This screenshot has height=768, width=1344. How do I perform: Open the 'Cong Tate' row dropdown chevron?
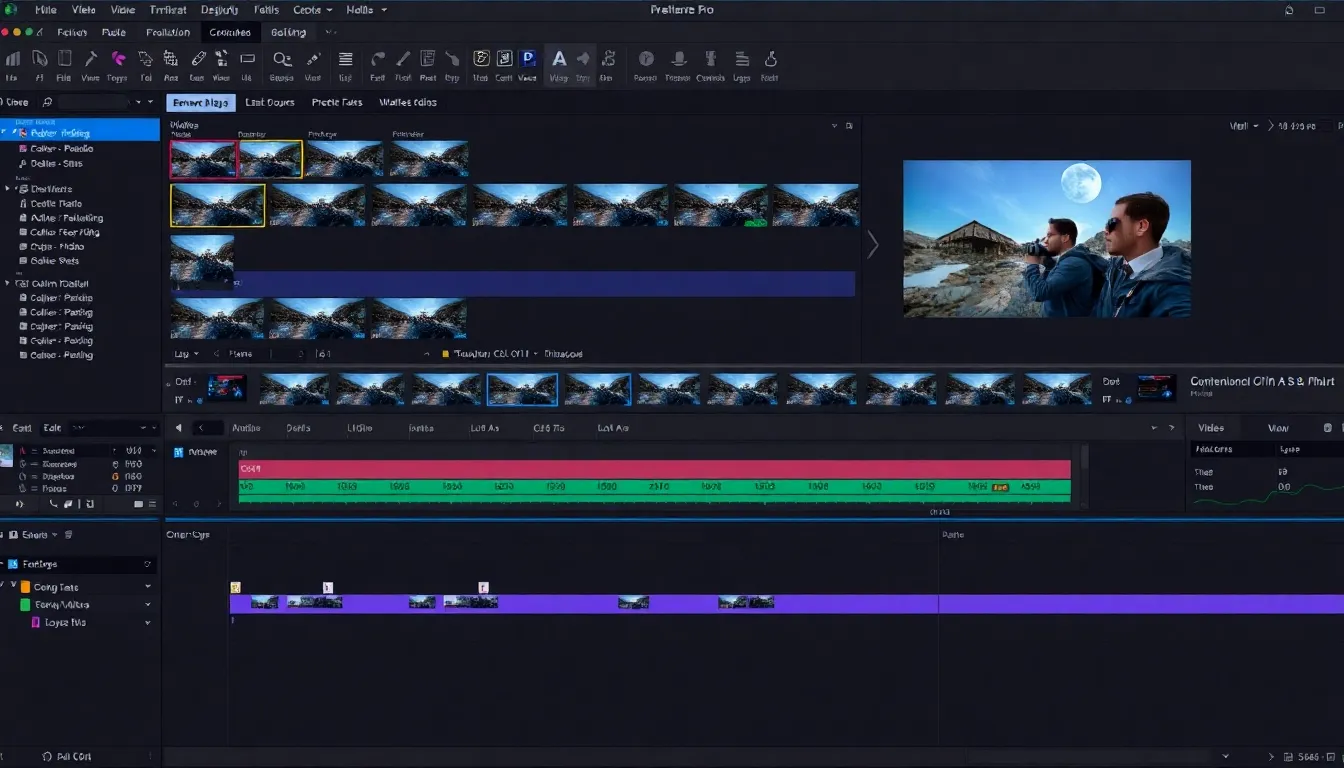click(148, 587)
